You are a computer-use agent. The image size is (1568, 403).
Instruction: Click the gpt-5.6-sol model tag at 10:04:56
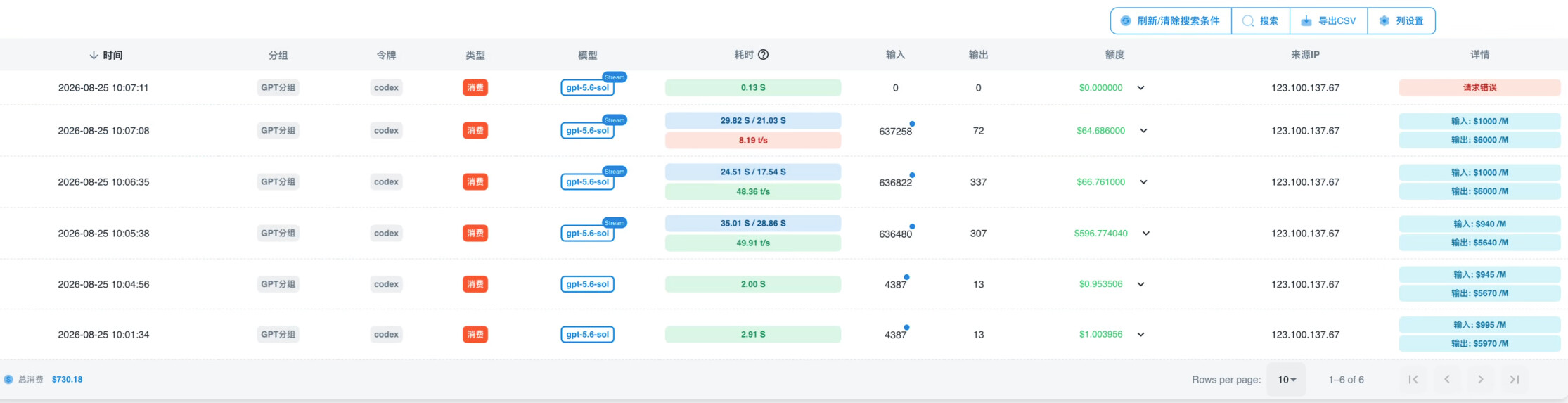pos(587,284)
